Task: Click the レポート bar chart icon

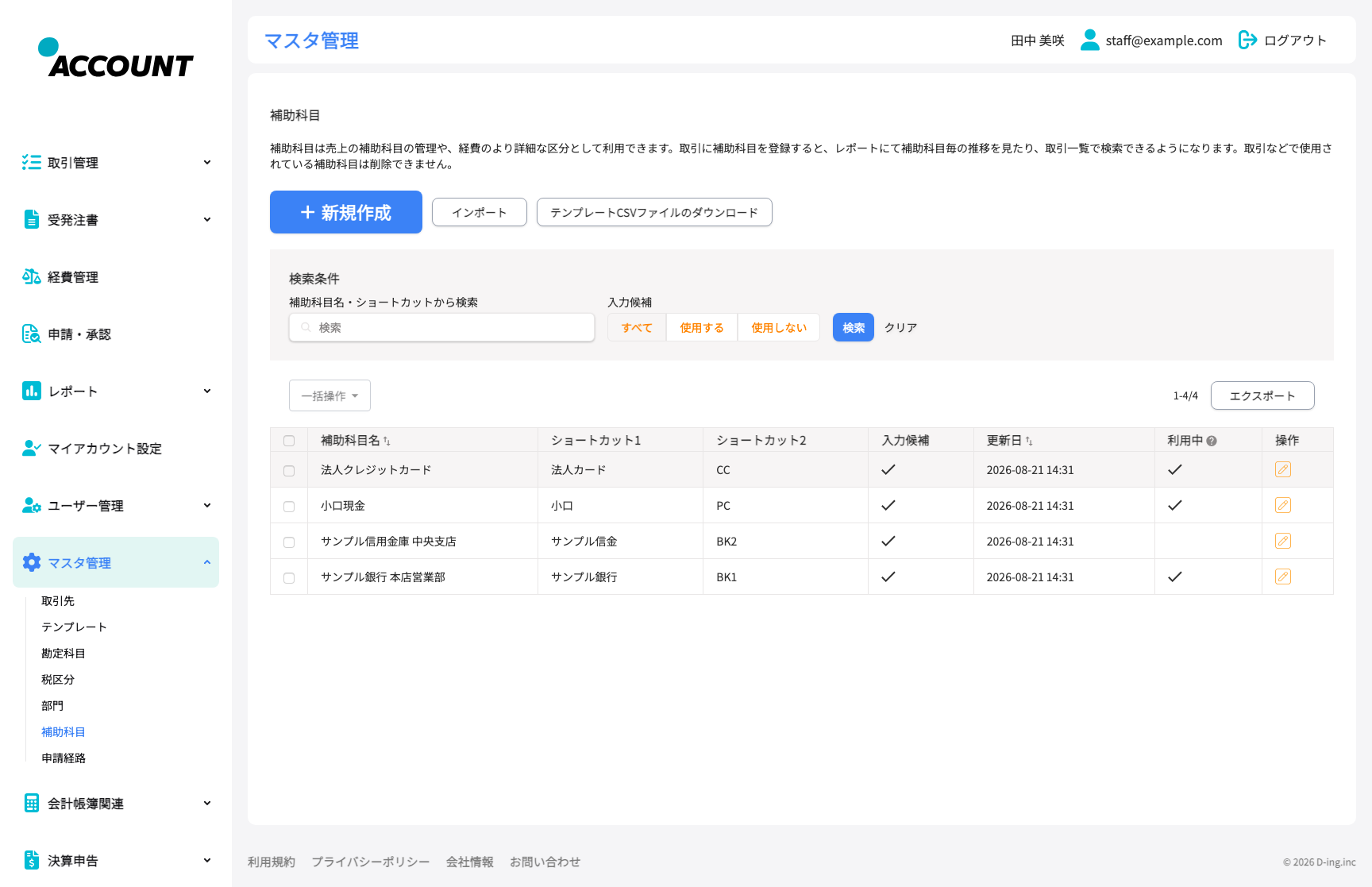Action: point(32,391)
